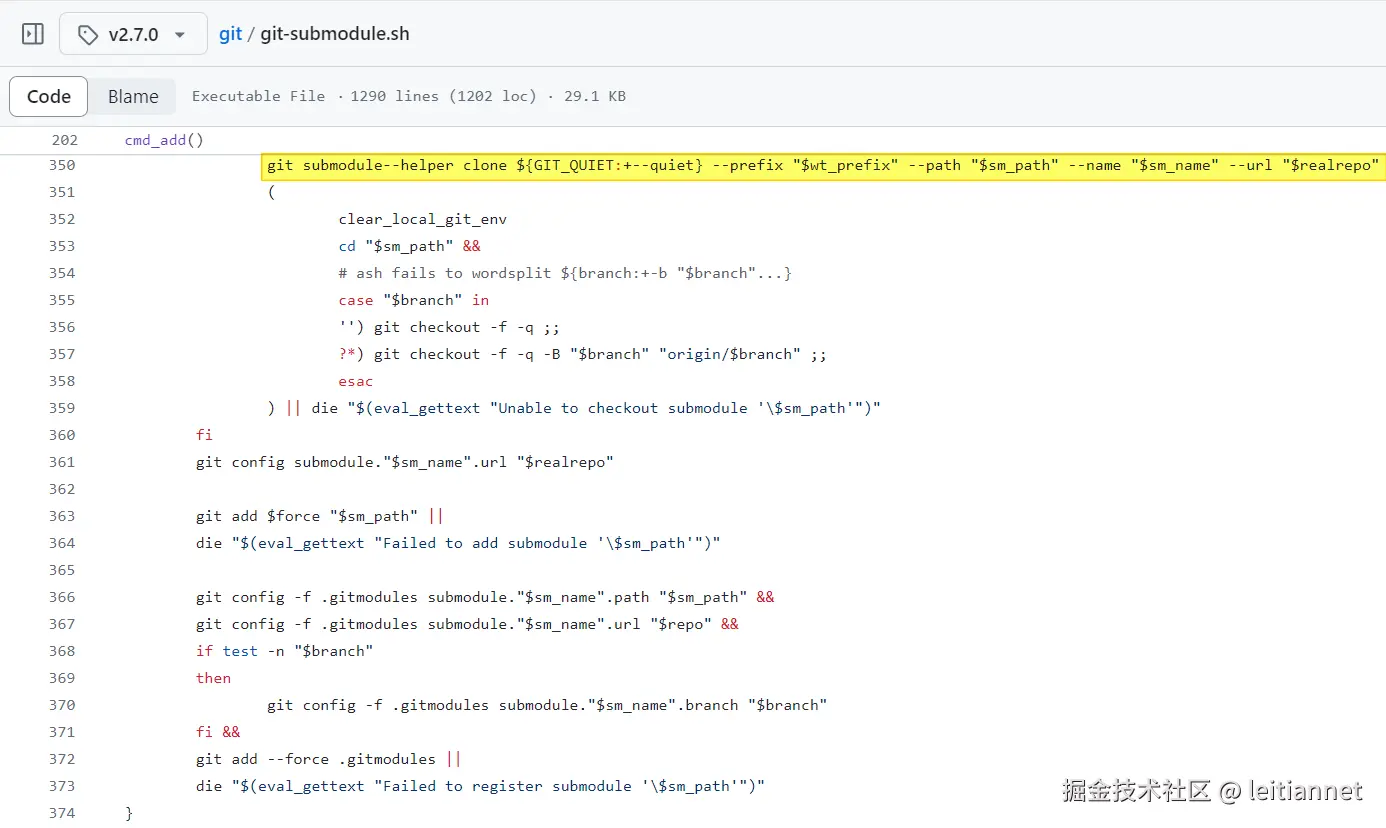
Task: Click the '# ash fails to wordsplit' comment
Action: pos(565,273)
